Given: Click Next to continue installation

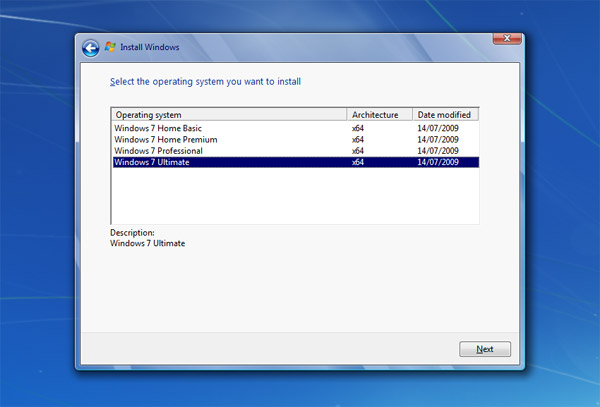Looking at the screenshot, I should 485,349.
